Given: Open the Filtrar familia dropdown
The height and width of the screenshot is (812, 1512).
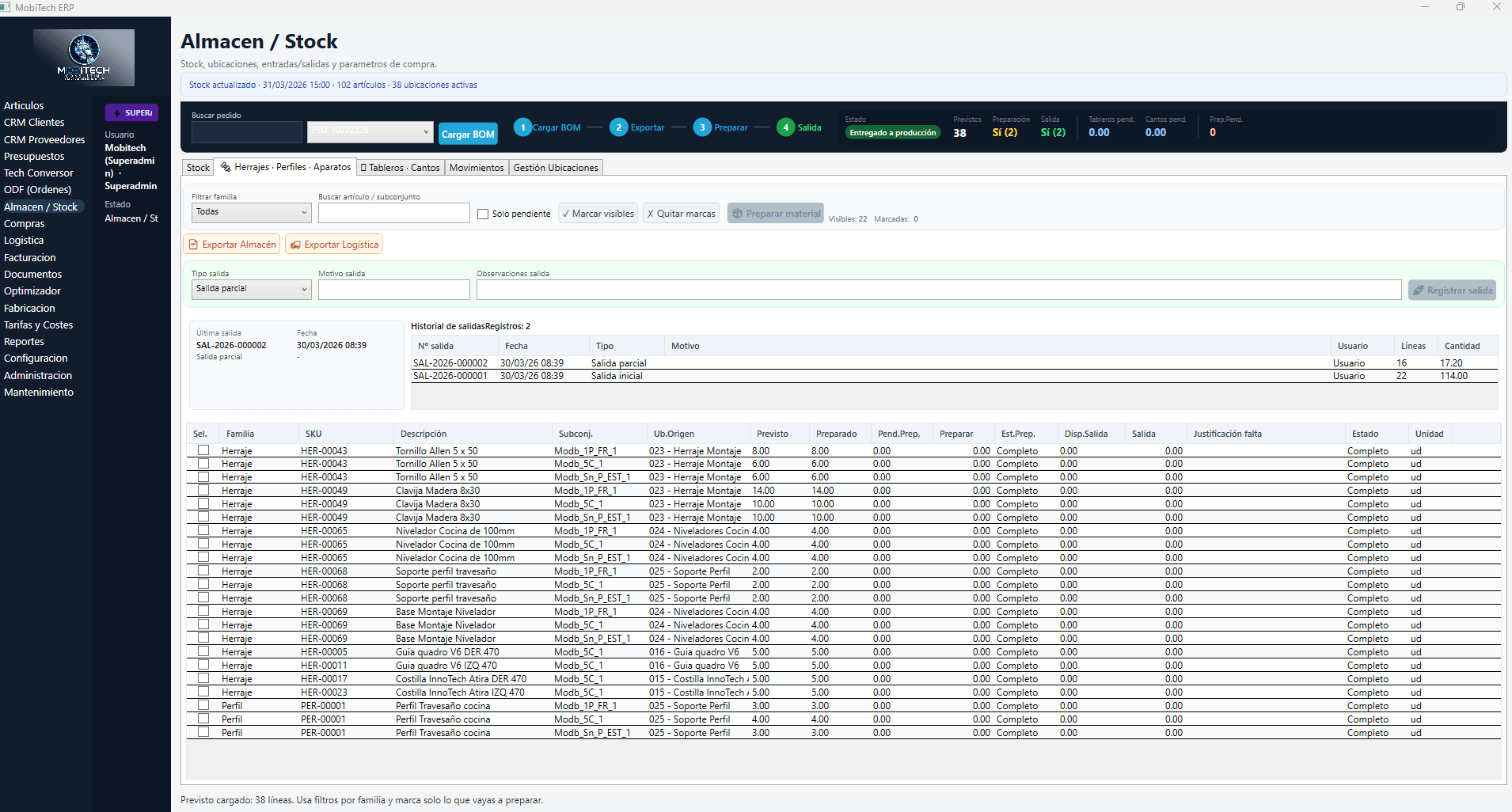Looking at the screenshot, I should pos(252,212).
